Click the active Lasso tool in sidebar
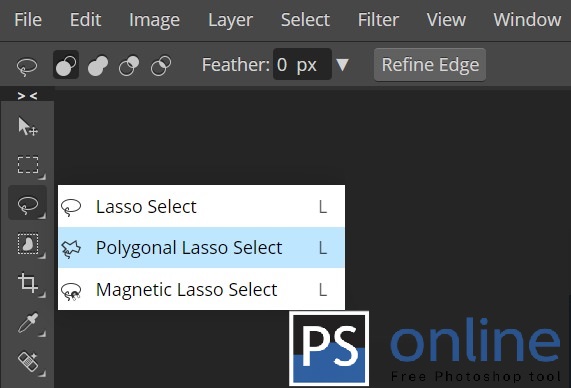This screenshot has height=388, width=571. (28, 203)
